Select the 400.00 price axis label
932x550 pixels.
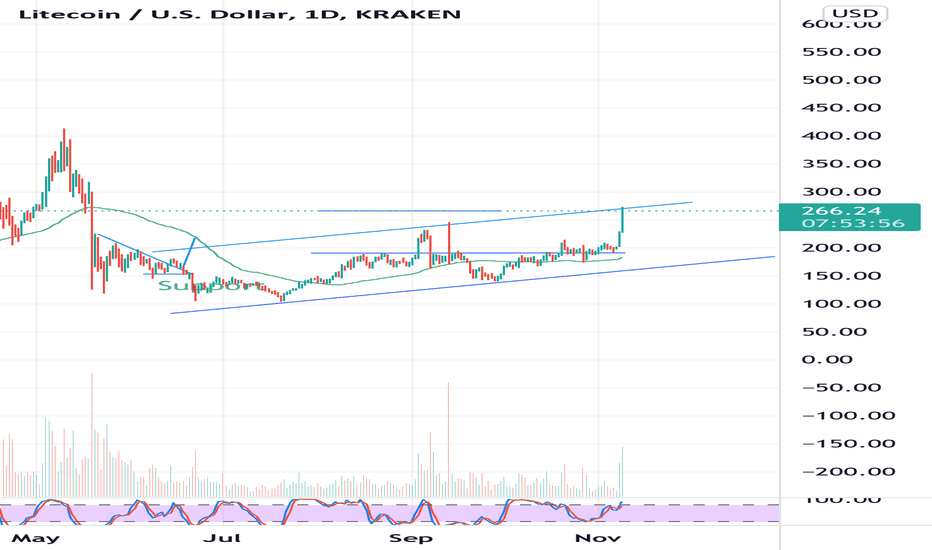coord(841,136)
